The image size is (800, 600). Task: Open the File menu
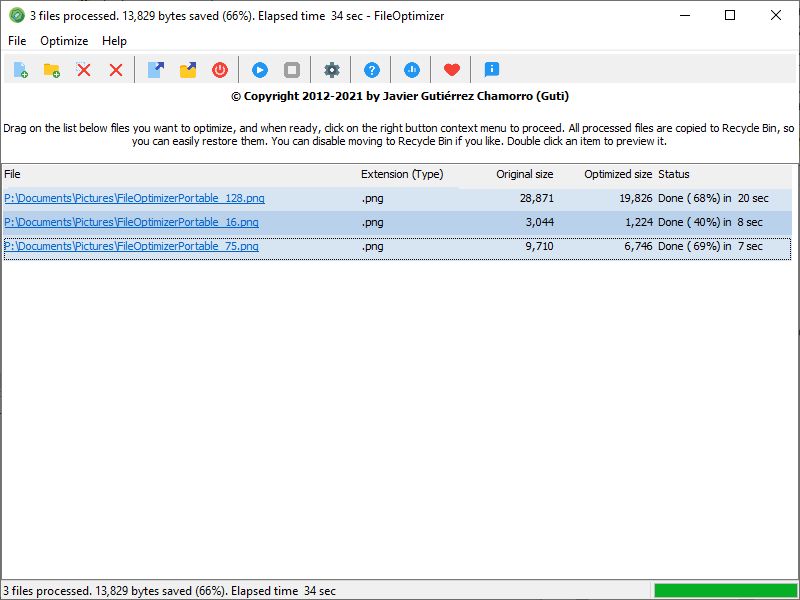(x=16, y=41)
